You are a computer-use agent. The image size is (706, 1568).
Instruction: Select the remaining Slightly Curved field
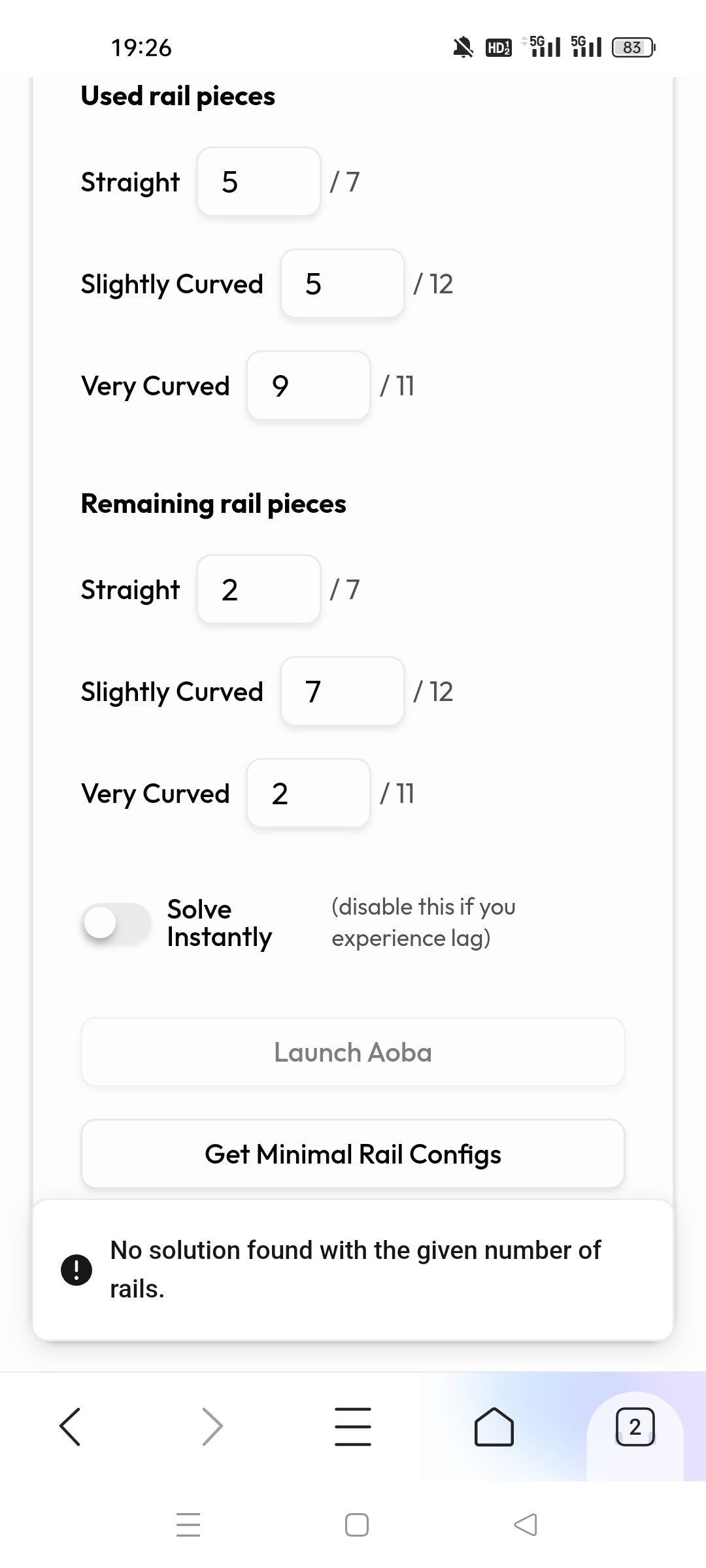coord(343,691)
